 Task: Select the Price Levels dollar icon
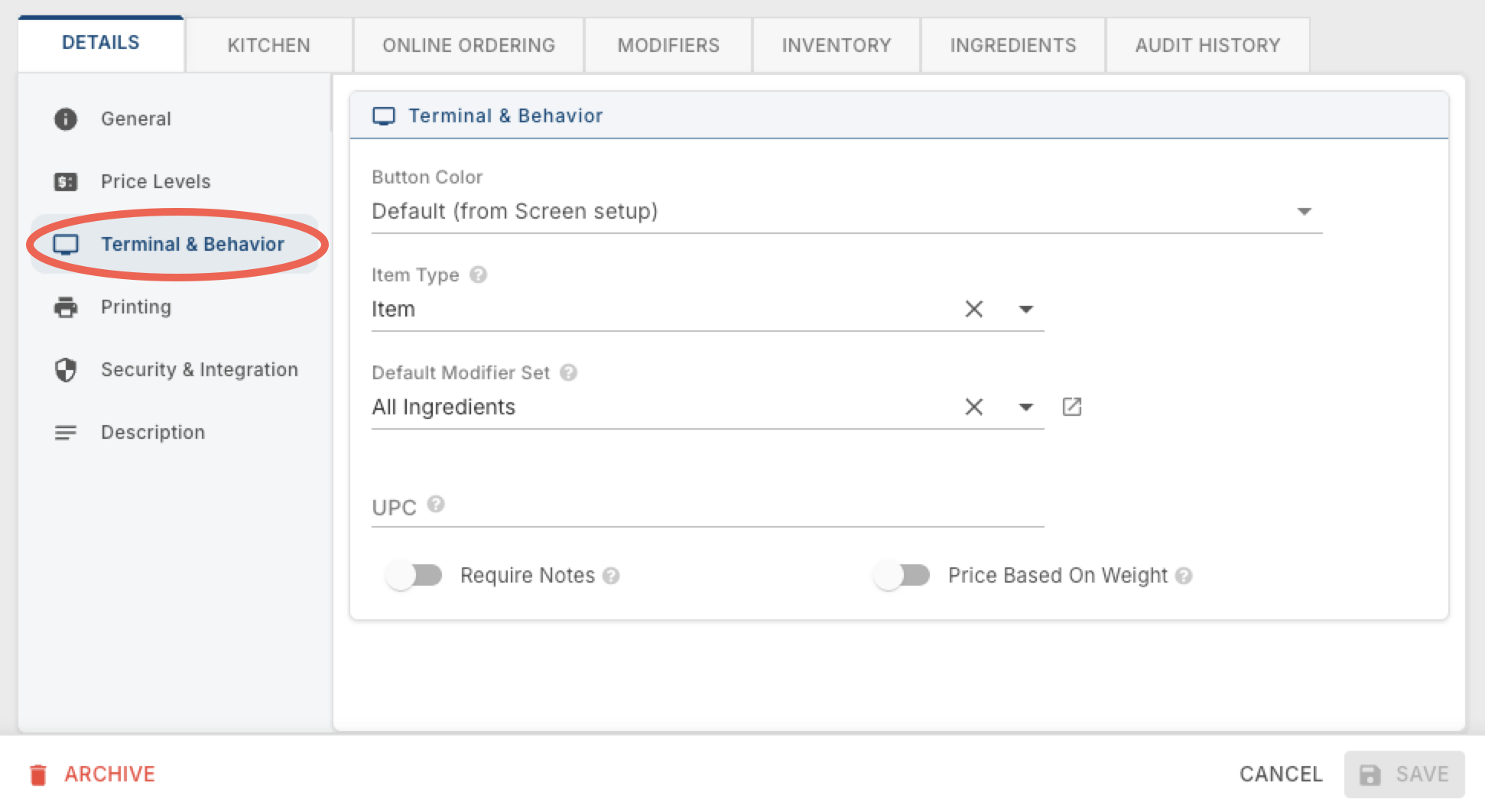tap(66, 181)
